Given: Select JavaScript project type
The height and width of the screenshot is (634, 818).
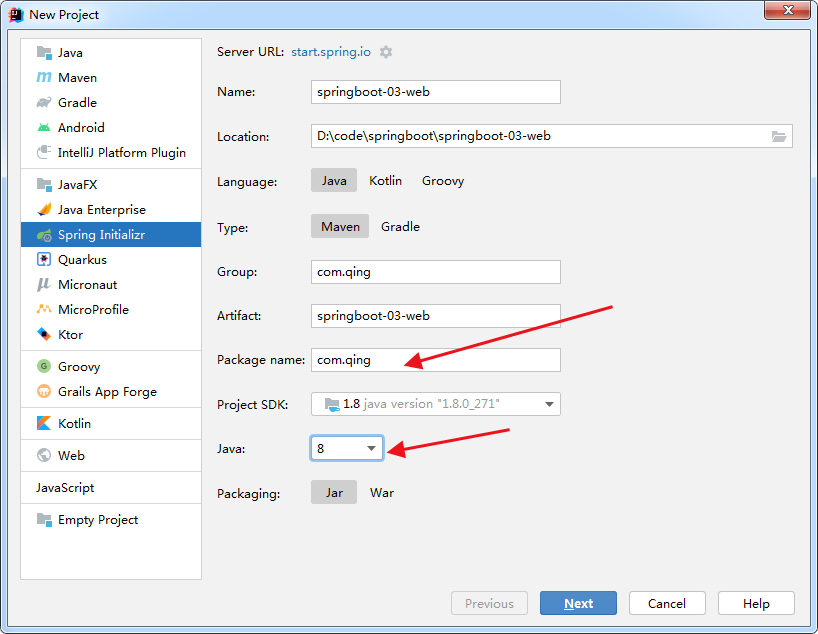Looking at the screenshot, I should [65, 488].
